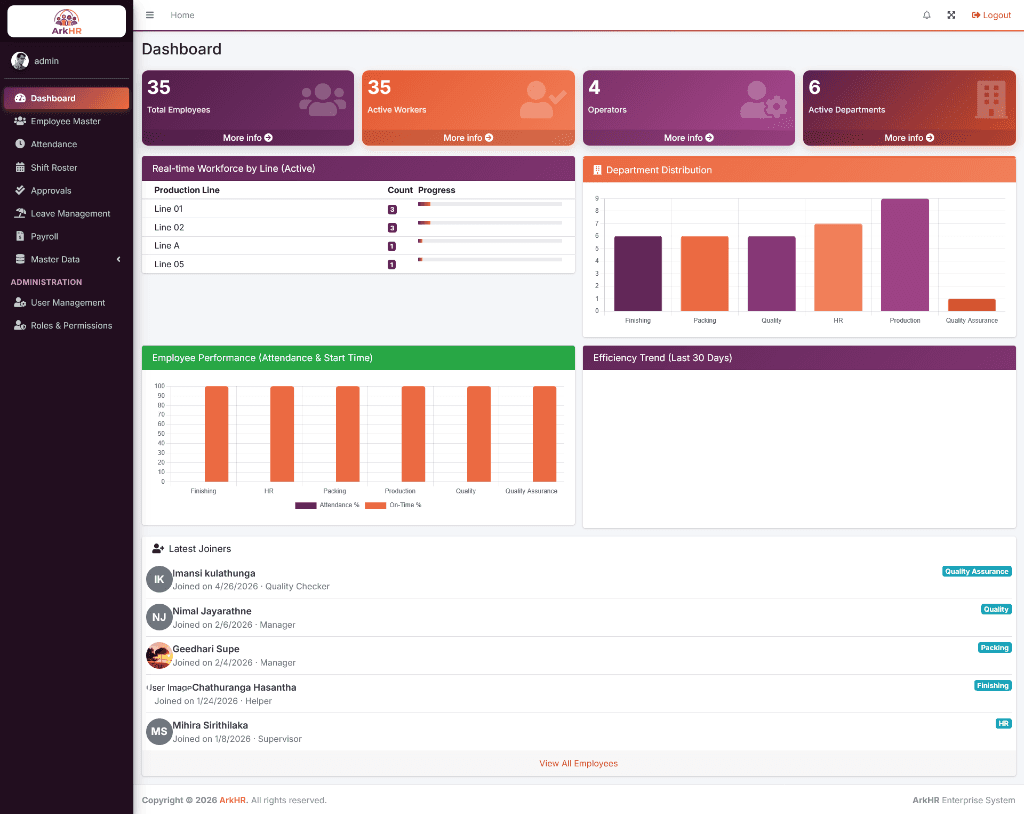Click More info on Active Workers card
1024x814 pixels.
click(468, 138)
